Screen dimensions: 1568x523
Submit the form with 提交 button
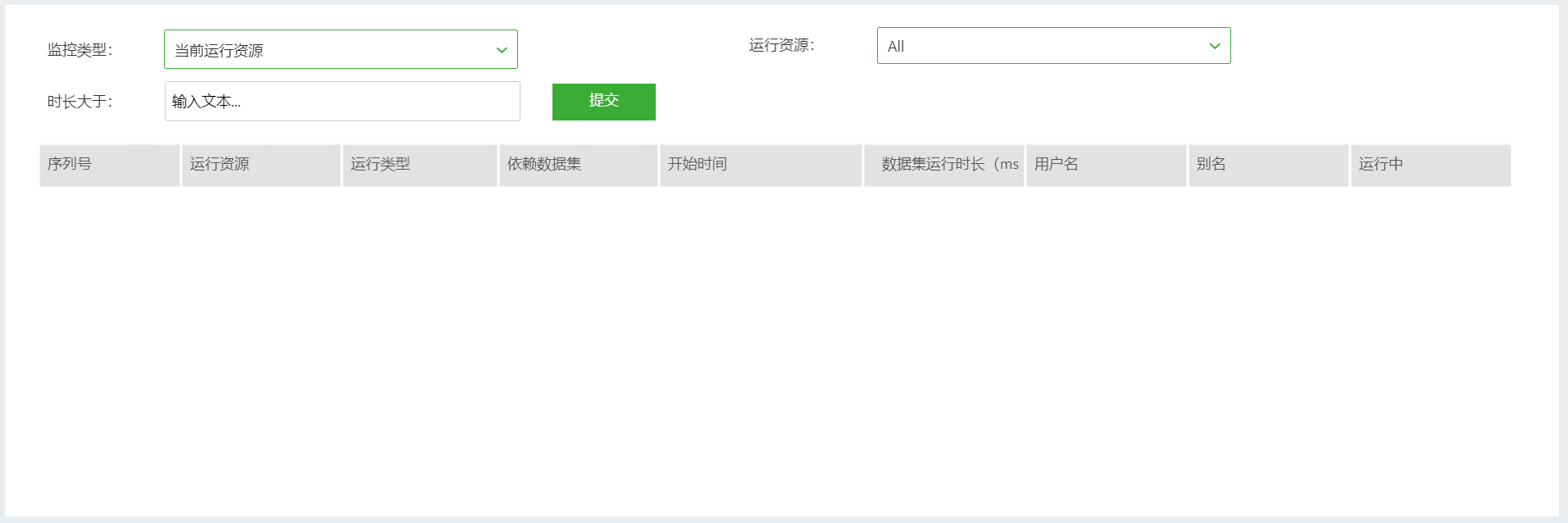pyautogui.click(x=604, y=102)
